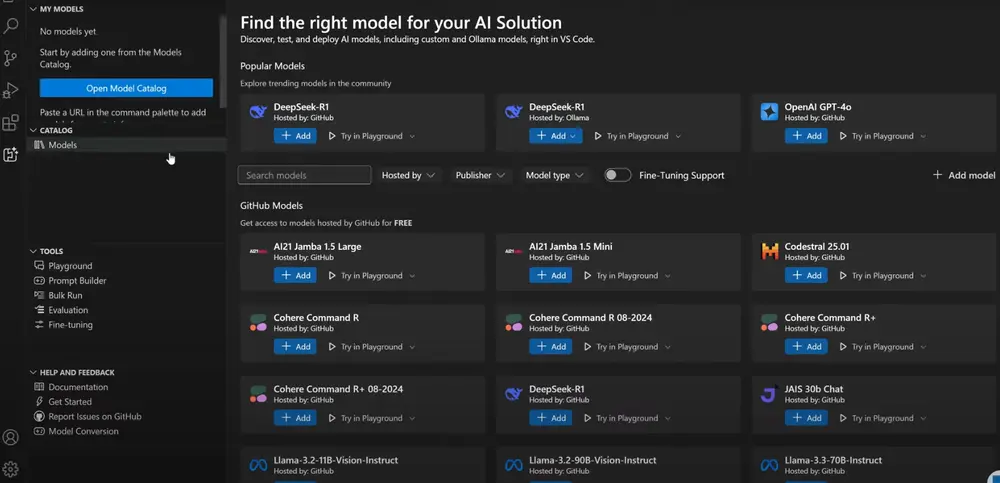Click Llama-3.3-70B-Instruct Meta logo
Viewport: 1000px width, 483px height.
(x=769, y=466)
